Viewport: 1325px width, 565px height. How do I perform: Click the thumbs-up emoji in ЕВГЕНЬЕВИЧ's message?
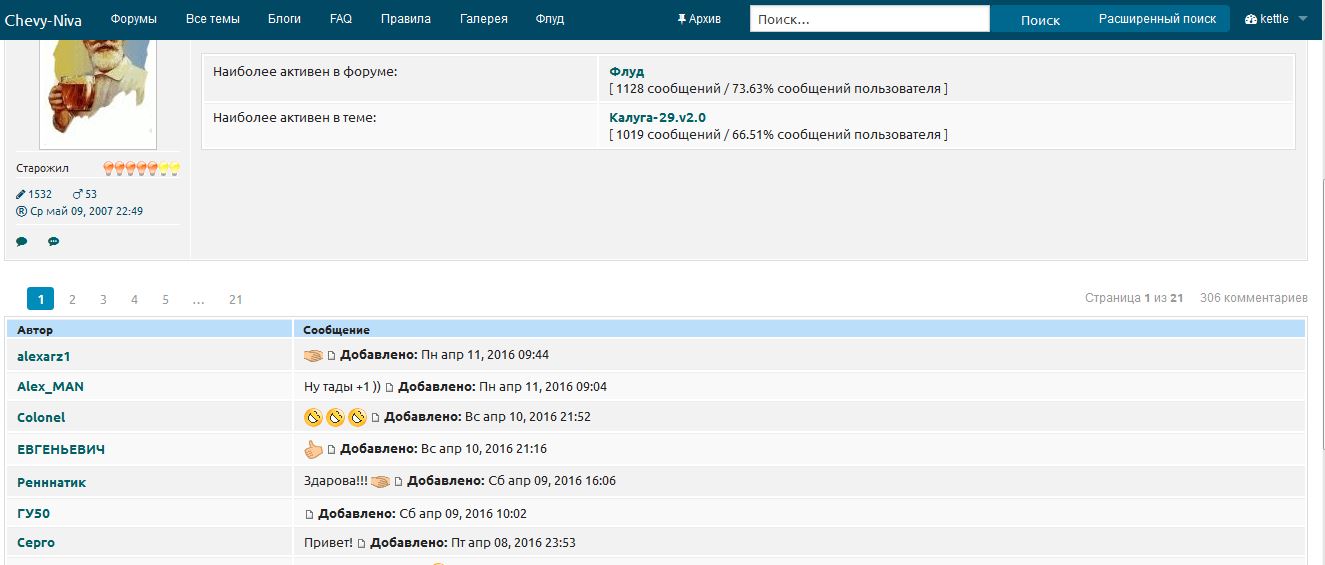click(x=313, y=449)
